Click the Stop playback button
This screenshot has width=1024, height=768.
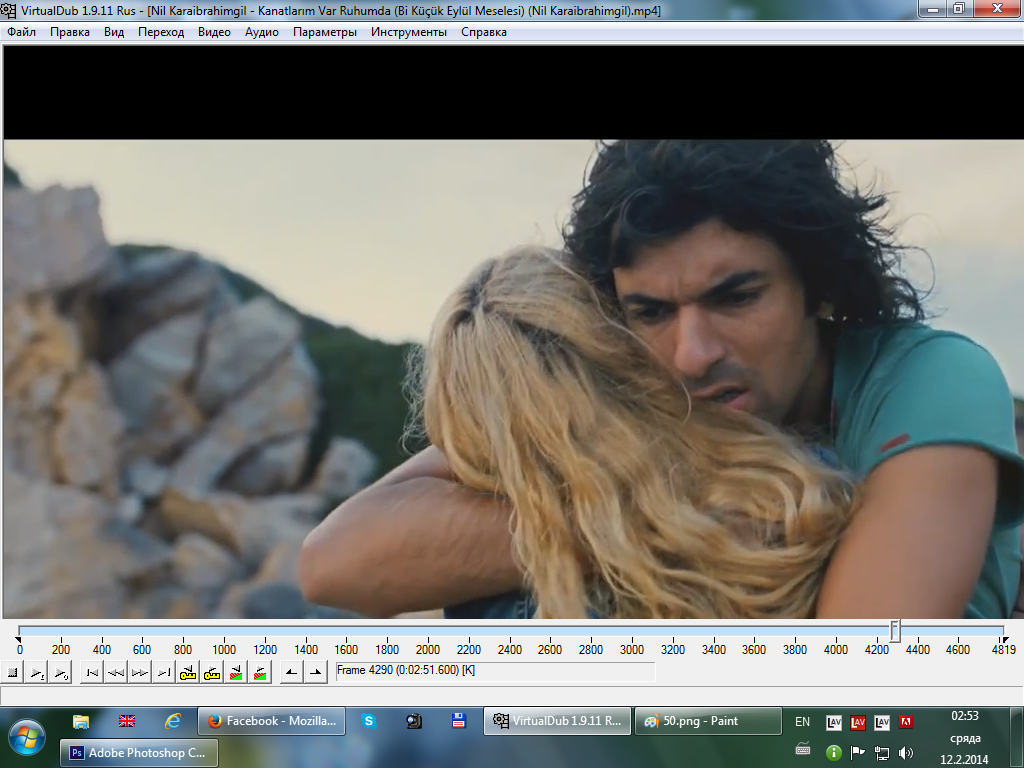coord(13,673)
